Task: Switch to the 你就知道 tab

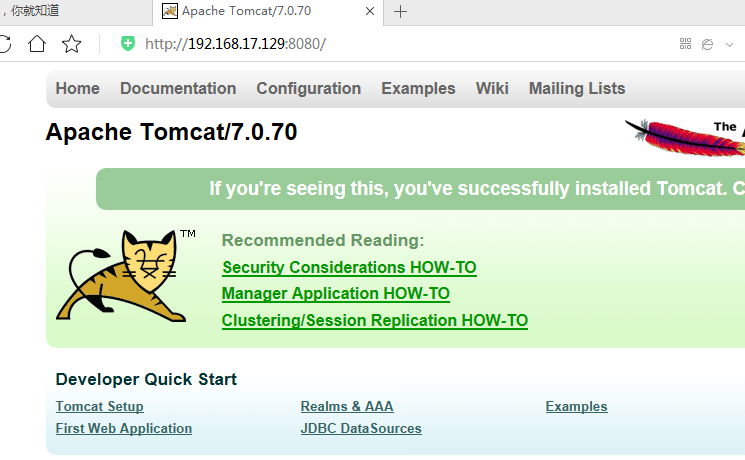Action: pyautogui.click(x=74, y=11)
